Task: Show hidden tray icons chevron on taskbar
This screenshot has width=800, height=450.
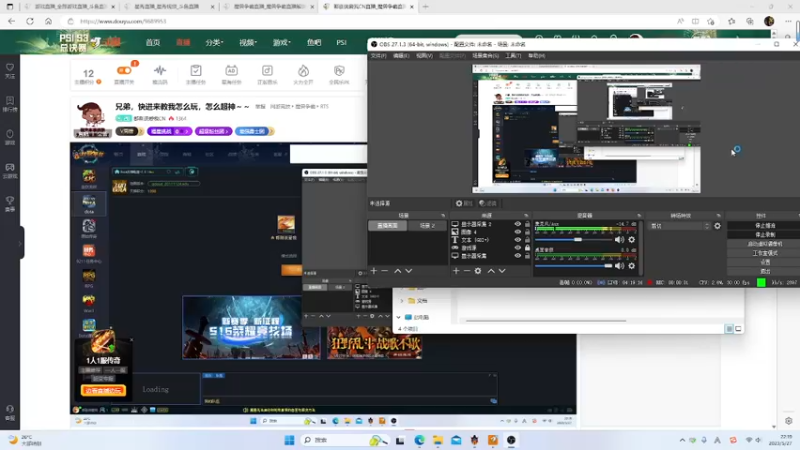Action: coord(682,440)
